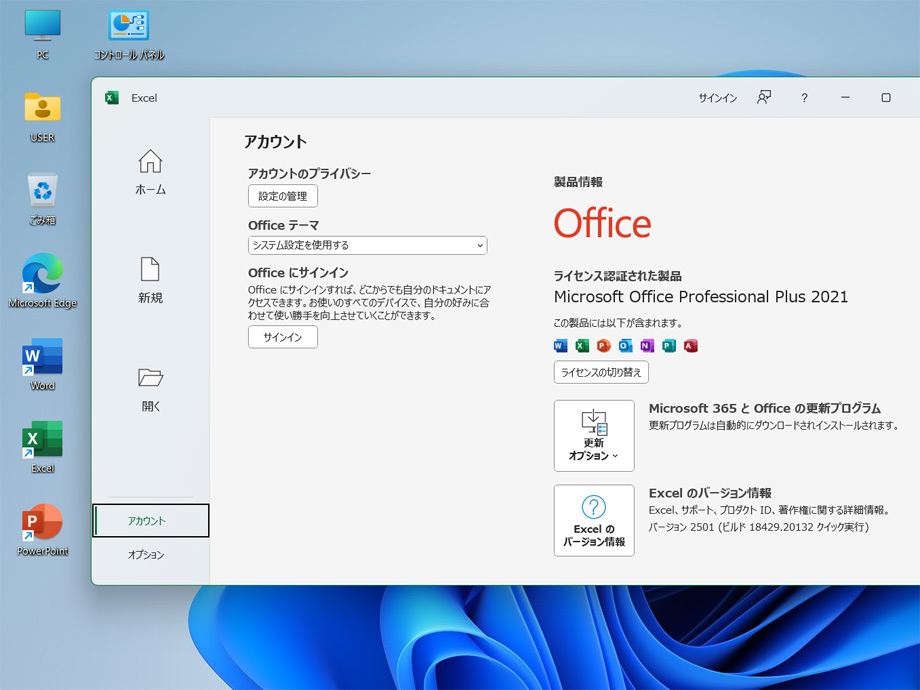Select the Word desktop shortcut

pos(42,364)
